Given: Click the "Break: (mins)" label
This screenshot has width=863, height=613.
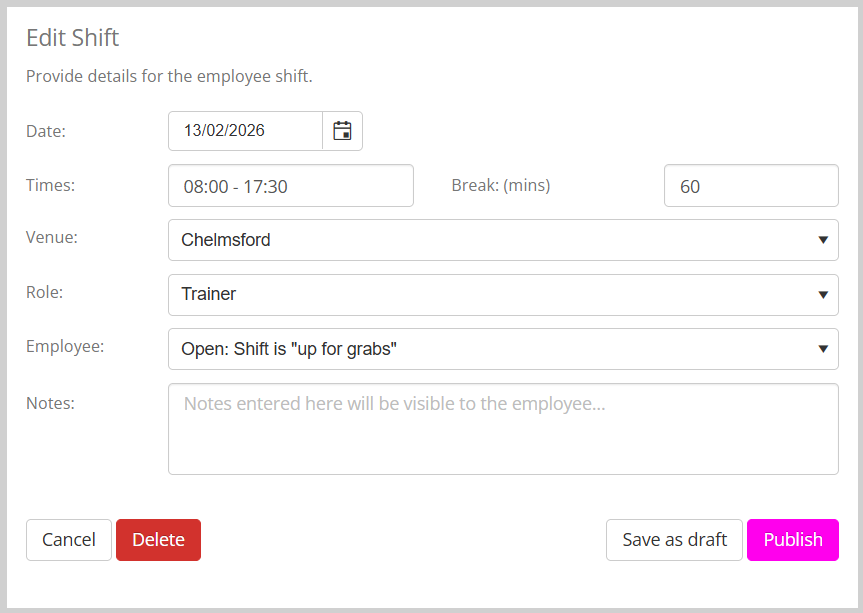Looking at the screenshot, I should (x=501, y=185).
